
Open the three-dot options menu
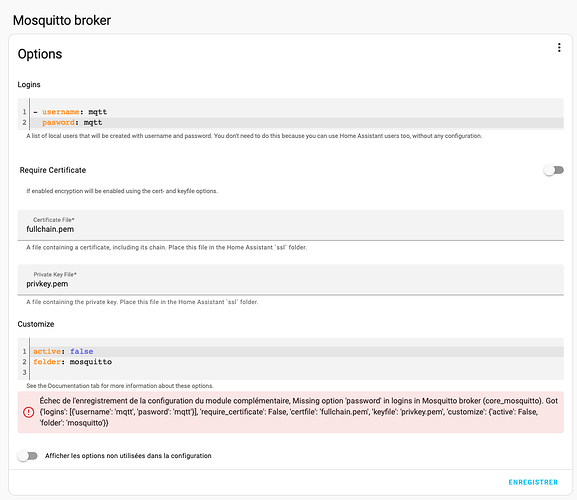click(559, 47)
